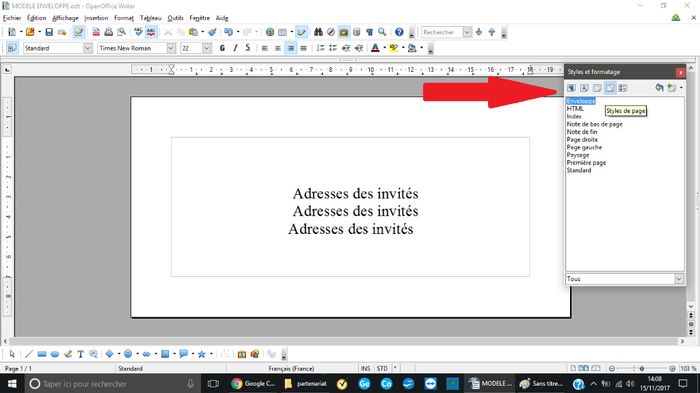Show Character styles in Styles panel

pos(584,88)
